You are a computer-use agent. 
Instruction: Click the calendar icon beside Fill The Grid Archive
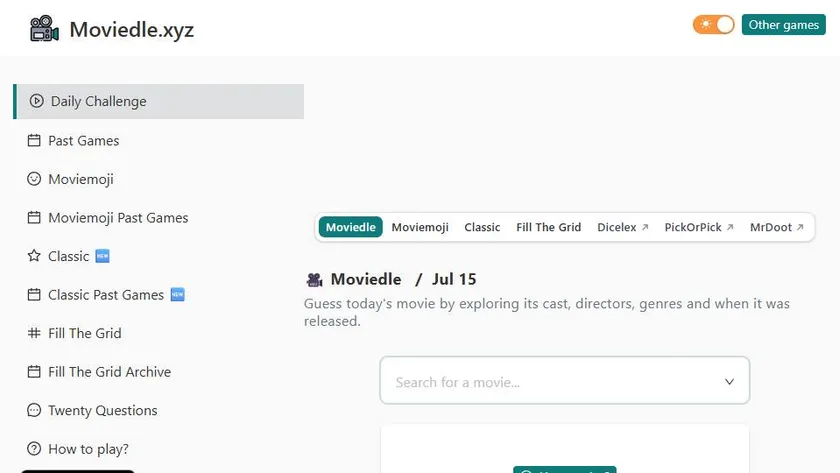point(34,372)
